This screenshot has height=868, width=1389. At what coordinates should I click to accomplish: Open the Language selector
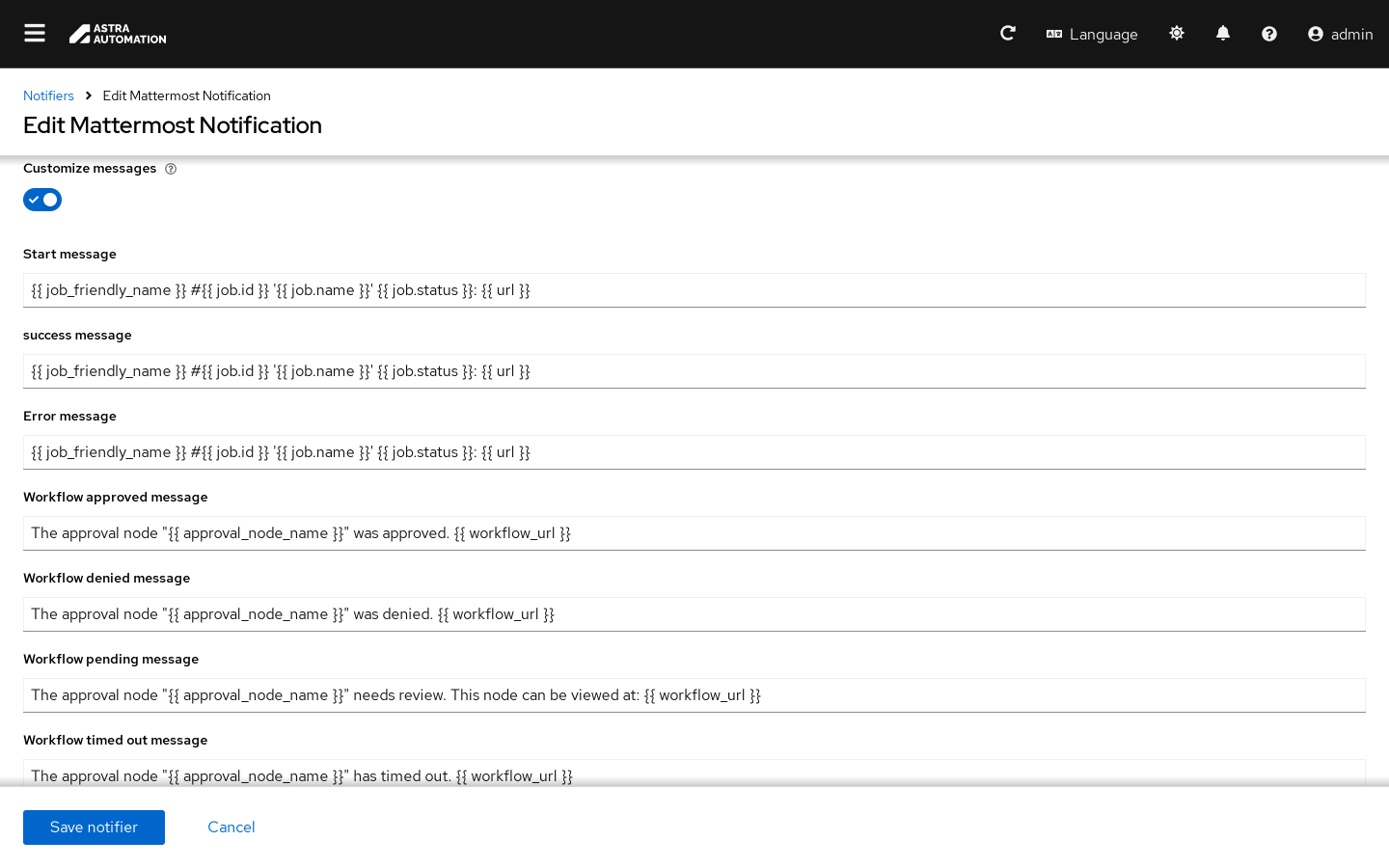click(x=1092, y=34)
